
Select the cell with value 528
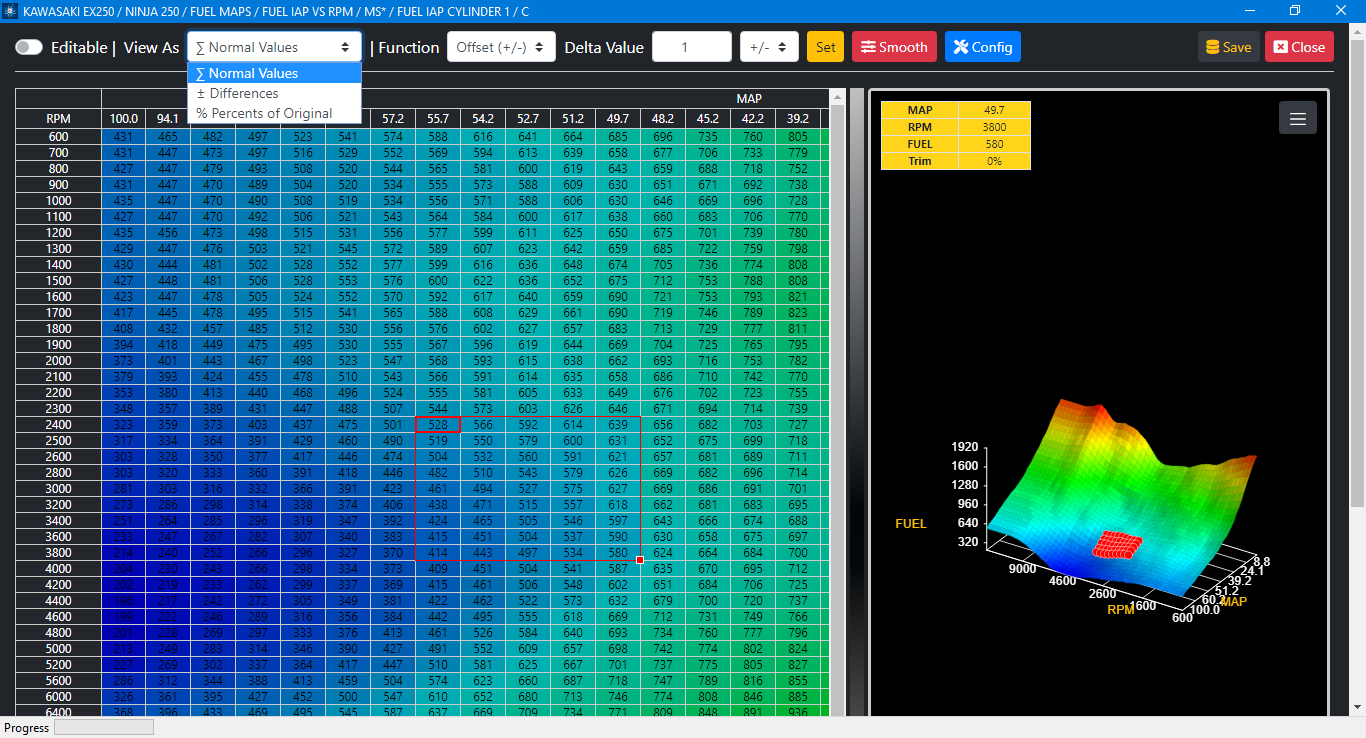pyautogui.click(x=437, y=425)
